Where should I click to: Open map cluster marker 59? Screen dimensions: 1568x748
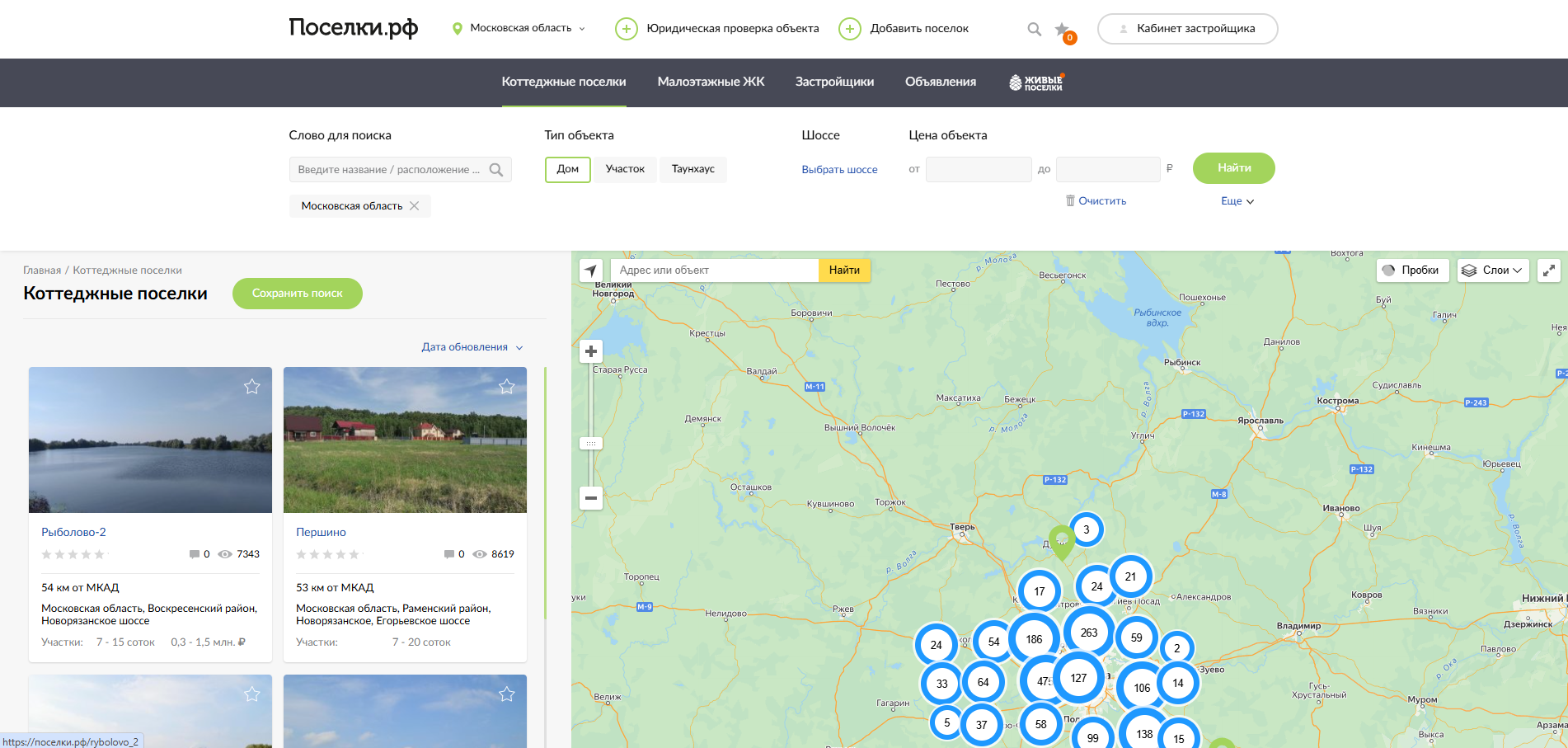(x=1137, y=637)
